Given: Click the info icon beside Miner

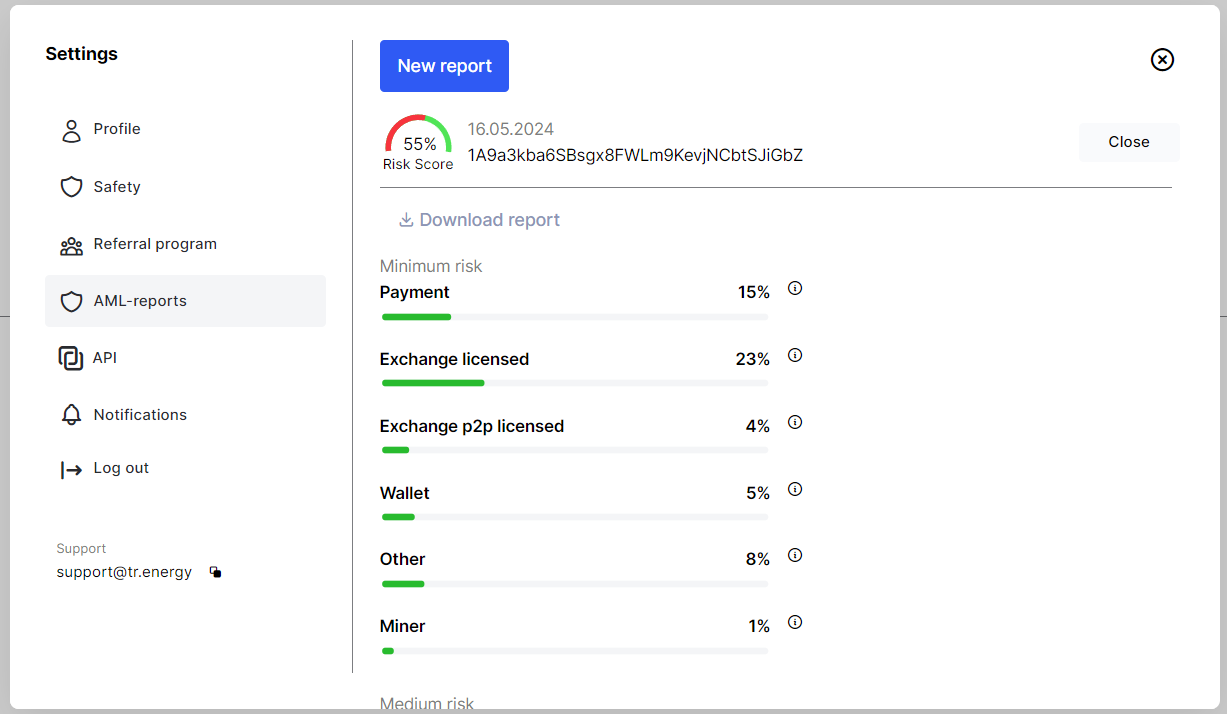Looking at the screenshot, I should 794,622.
